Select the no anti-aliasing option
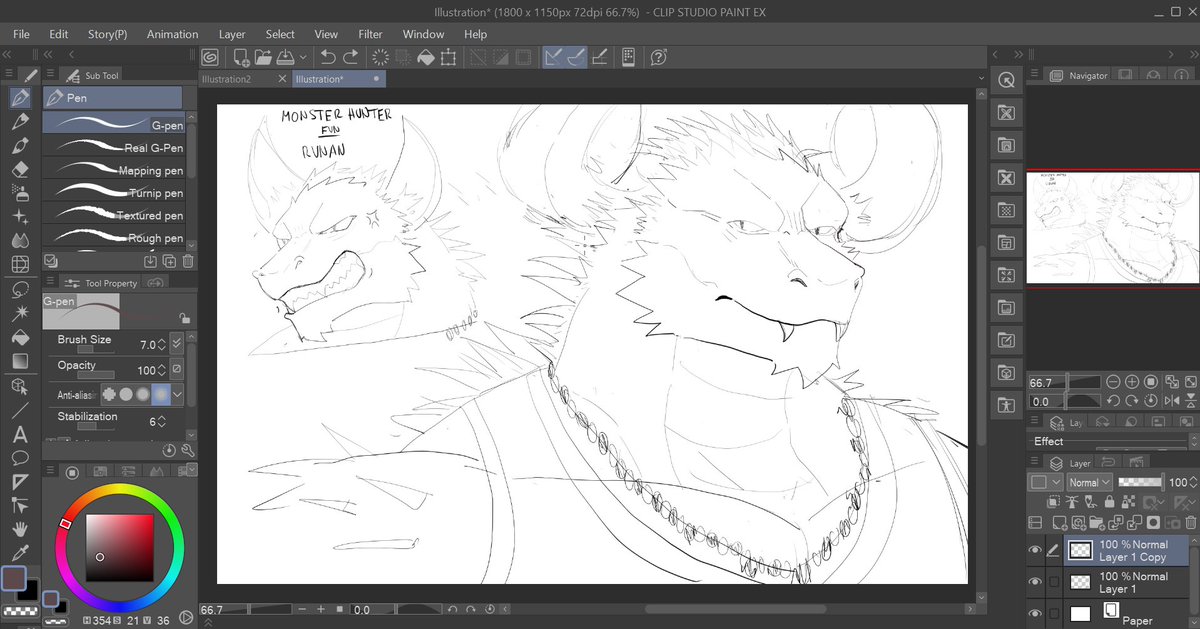The height and width of the screenshot is (629, 1200). 108,395
